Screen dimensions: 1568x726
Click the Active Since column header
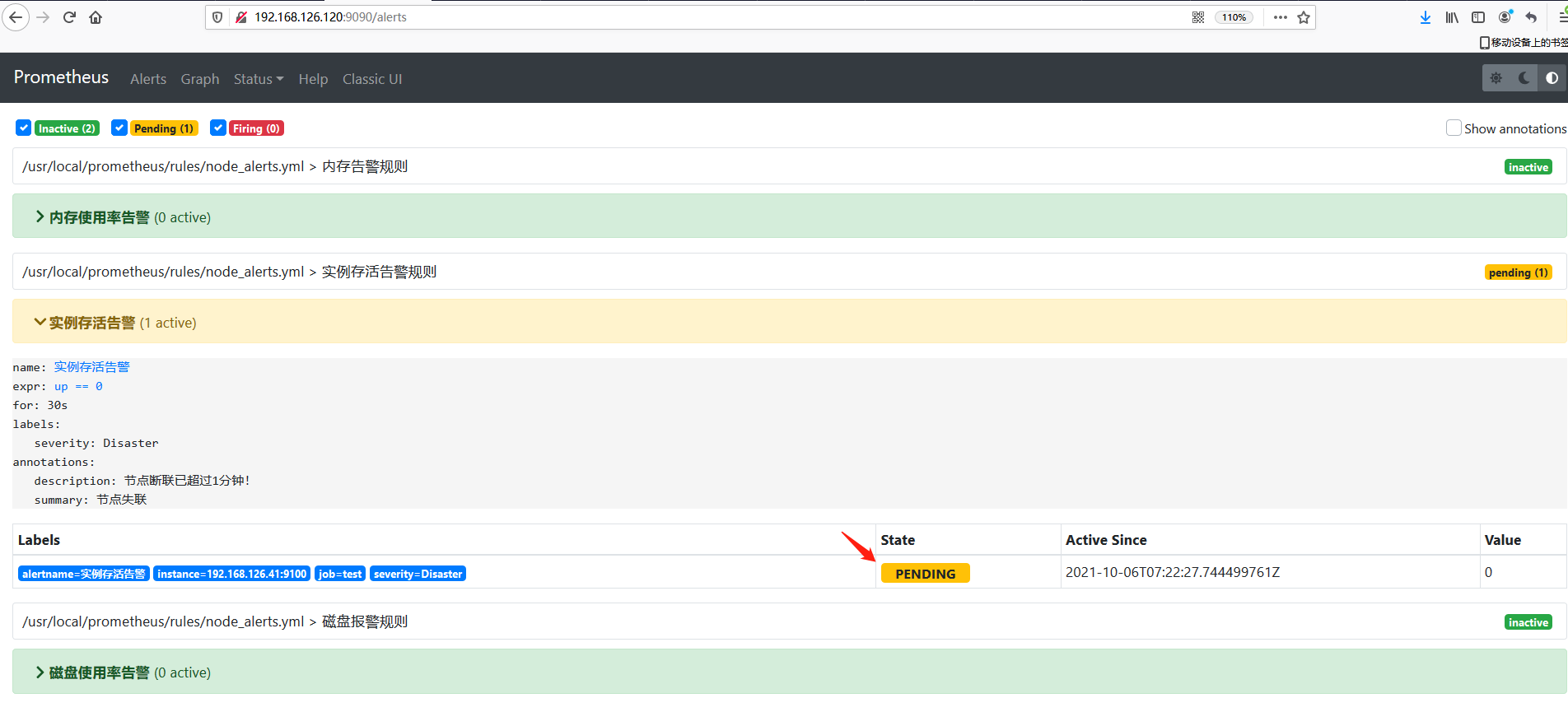point(1106,540)
